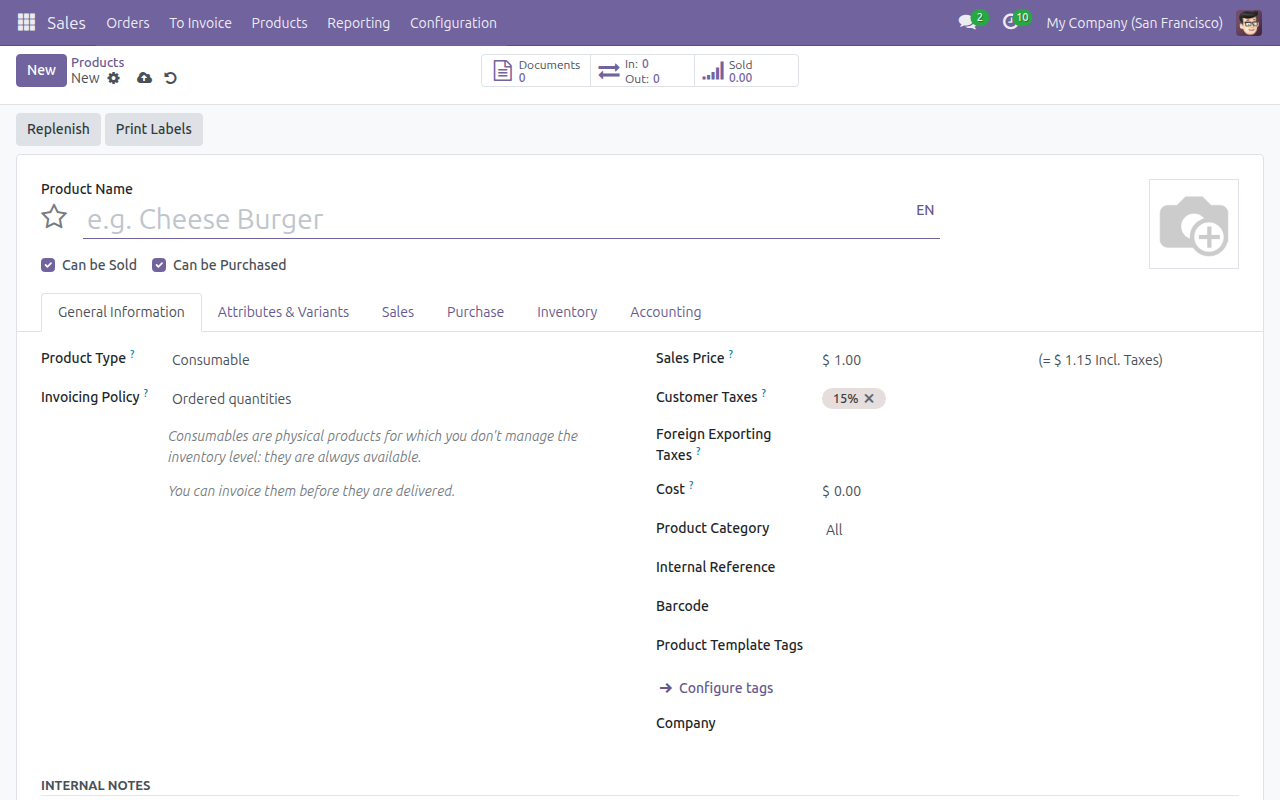This screenshot has width=1280, height=800.
Task: Click the Product Name input field
Action: (495, 219)
